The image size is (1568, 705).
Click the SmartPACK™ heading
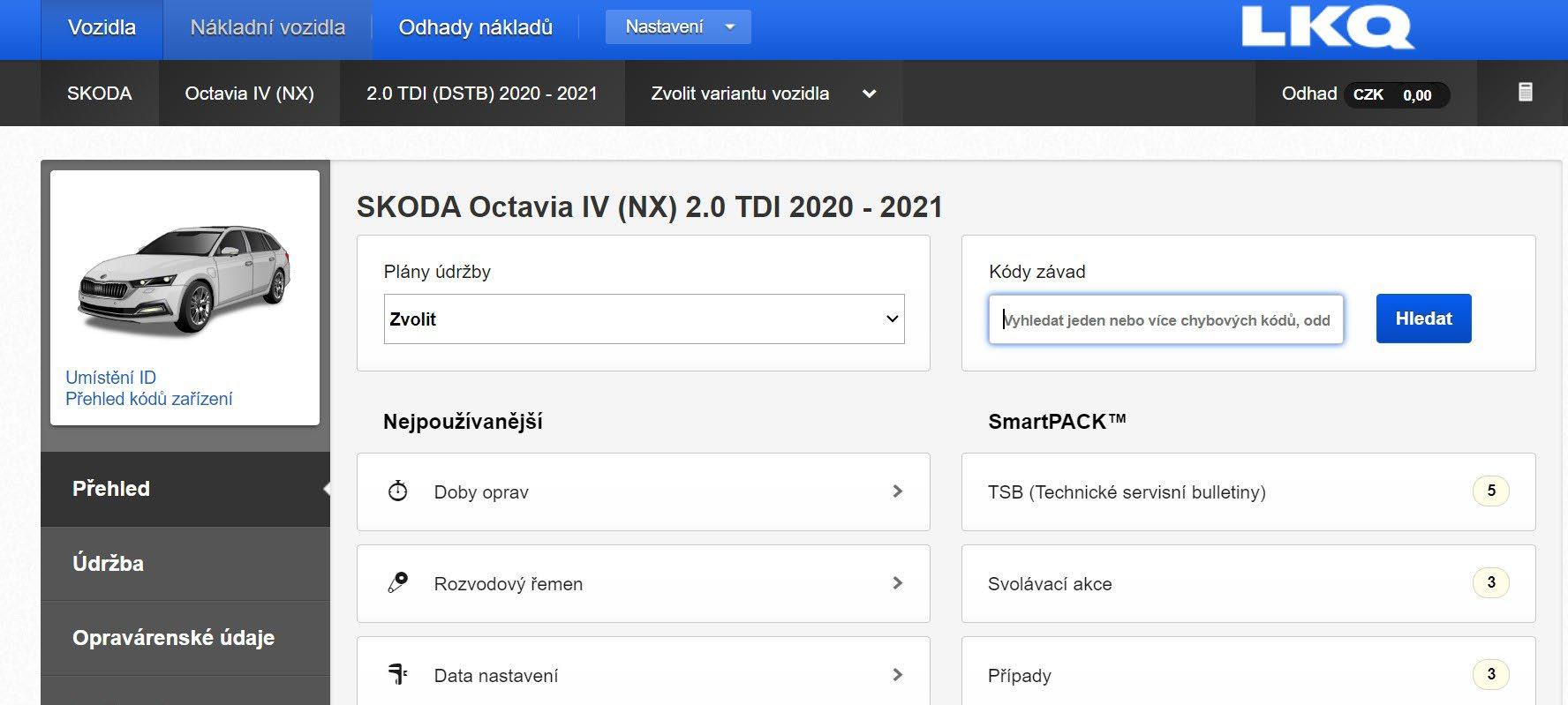(1057, 422)
